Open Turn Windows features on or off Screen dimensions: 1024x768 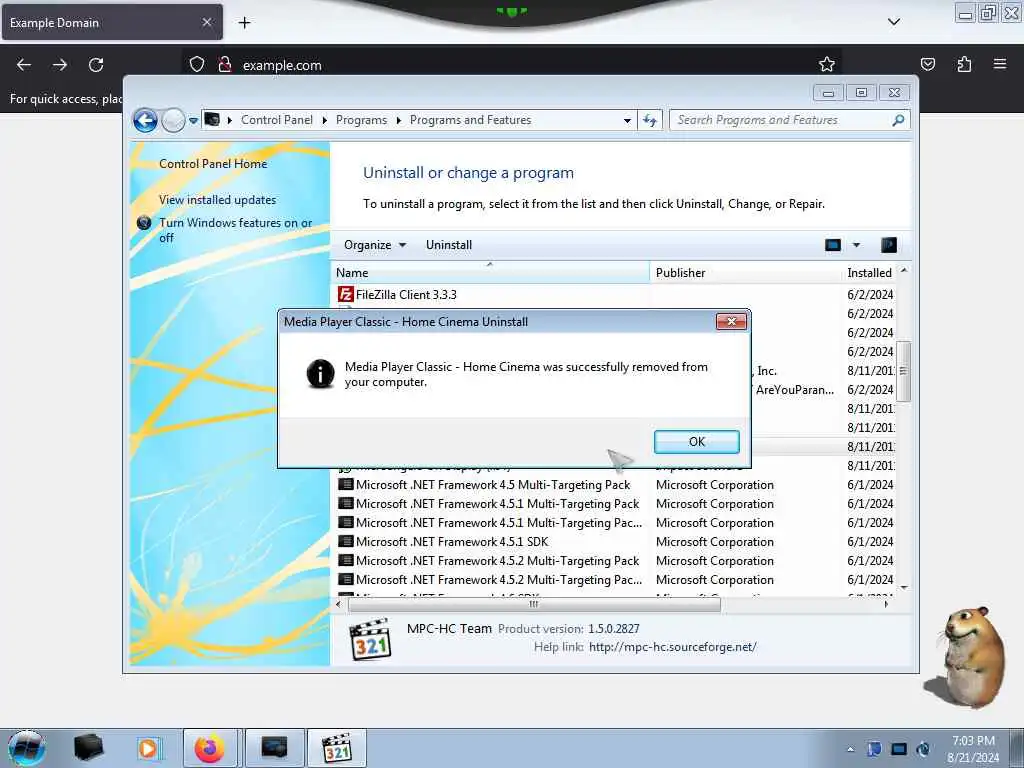pyautogui.click(x=236, y=230)
